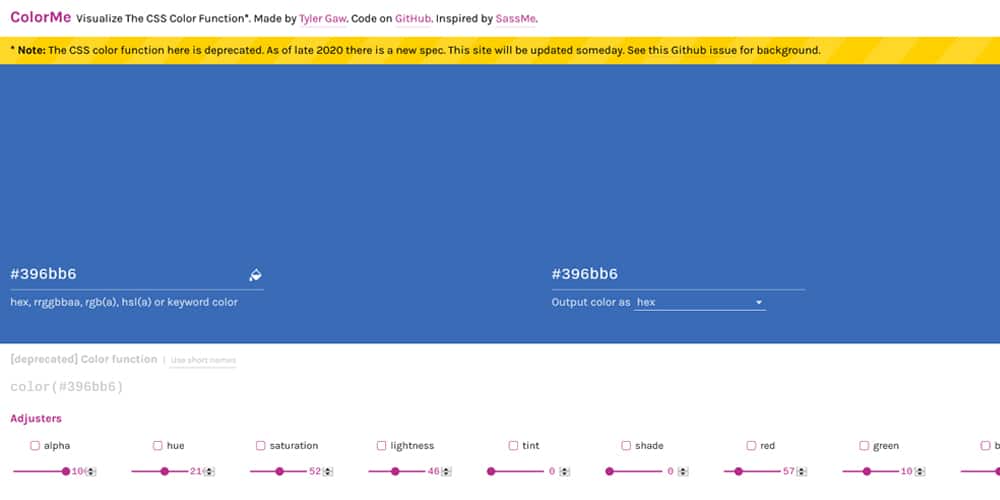Click the hue slider handle
The width and height of the screenshot is (1000, 500).
pyautogui.click(x=165, y=472)
